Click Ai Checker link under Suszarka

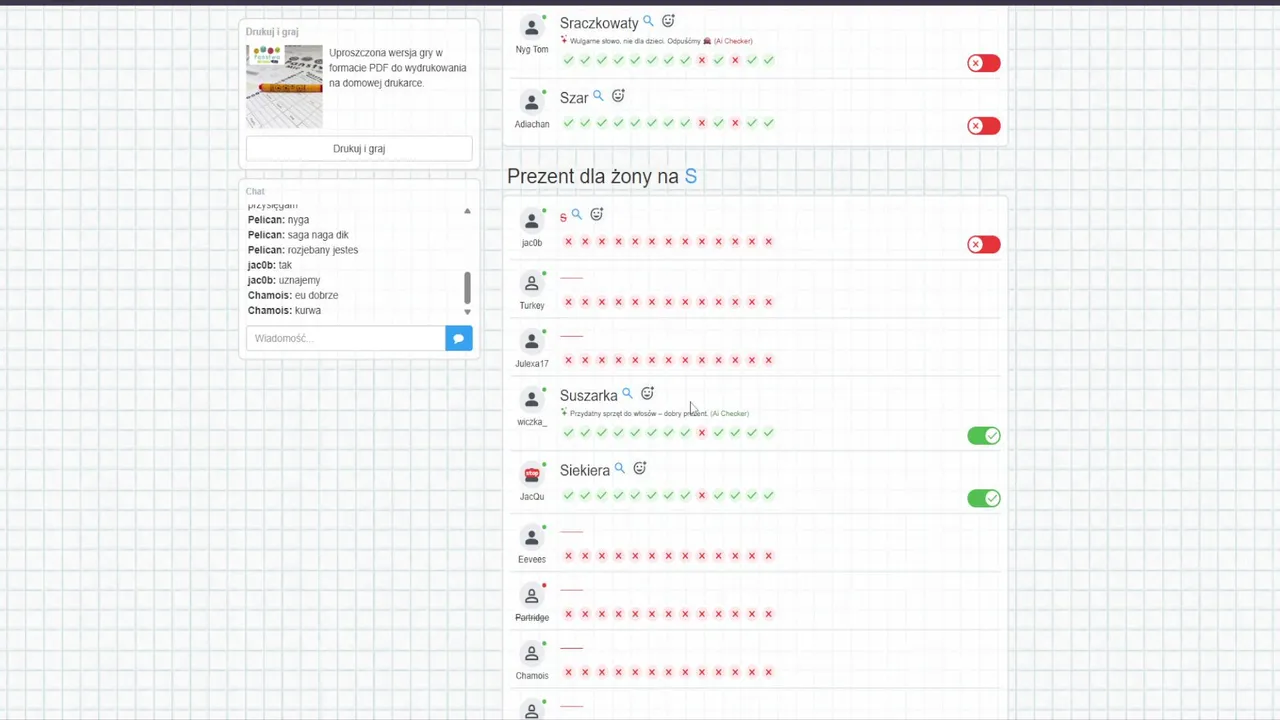tap(729, 413)
